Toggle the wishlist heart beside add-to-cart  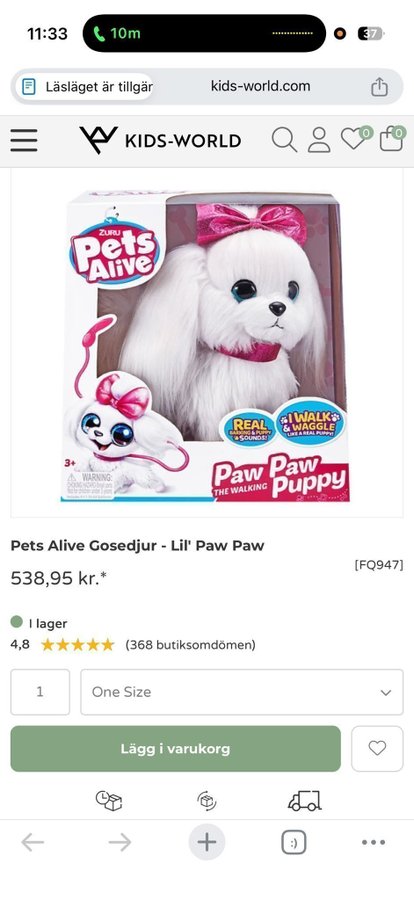pos(377,748)
